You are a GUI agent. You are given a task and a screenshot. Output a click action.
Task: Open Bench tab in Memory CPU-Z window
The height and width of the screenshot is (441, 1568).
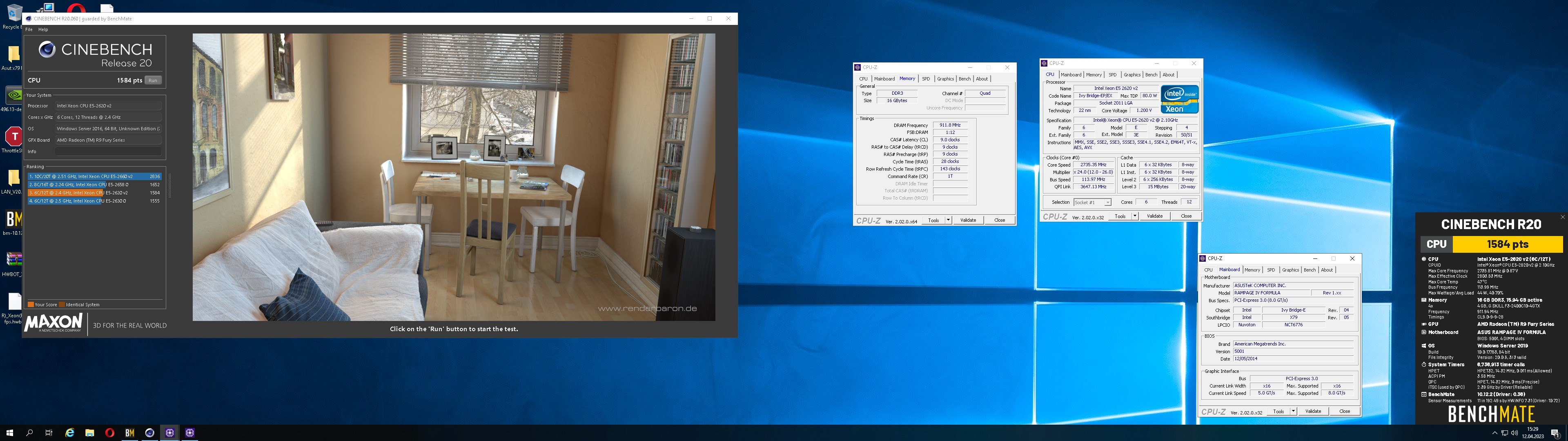(x=965, y=78)
